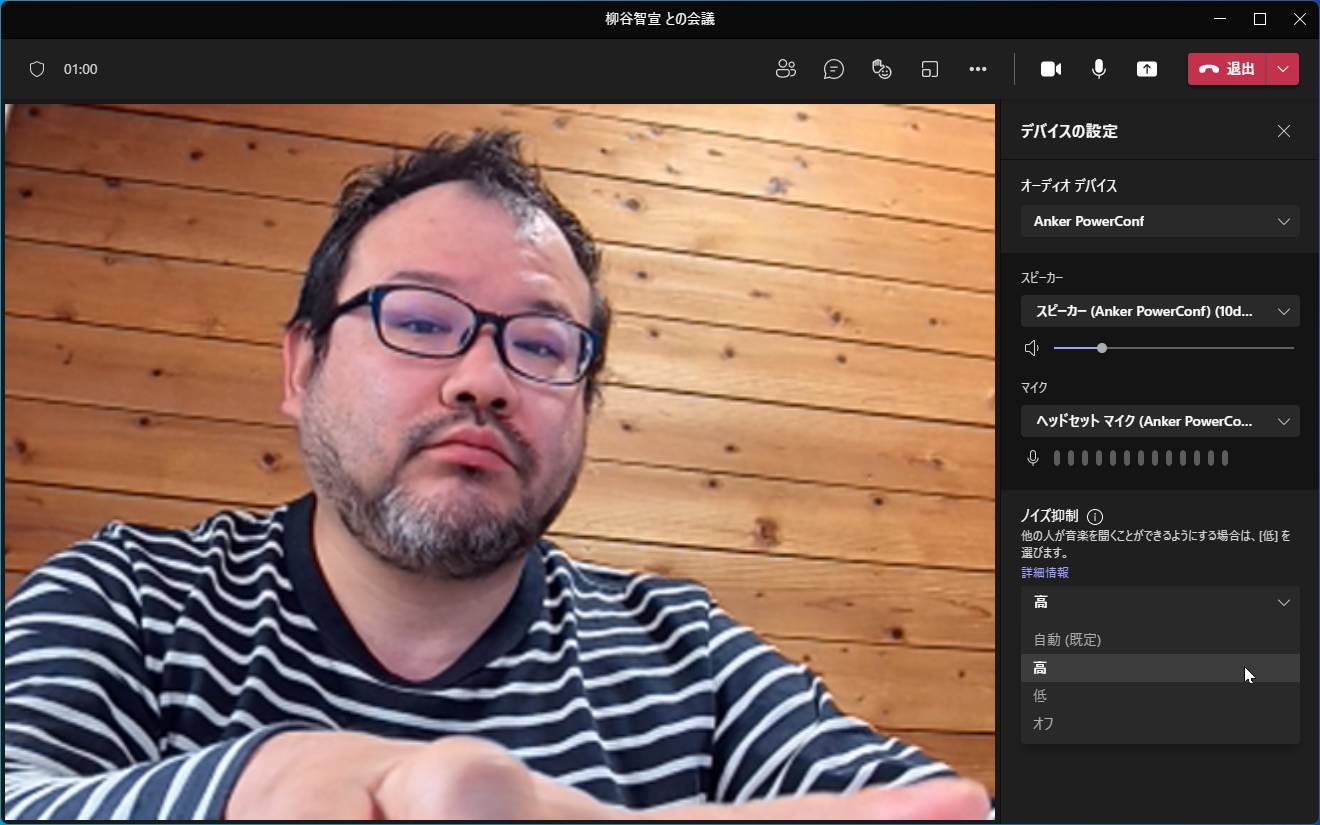Click the マイク section label
Viewport: 1320px width, 825px height.
click(1034, 387)
